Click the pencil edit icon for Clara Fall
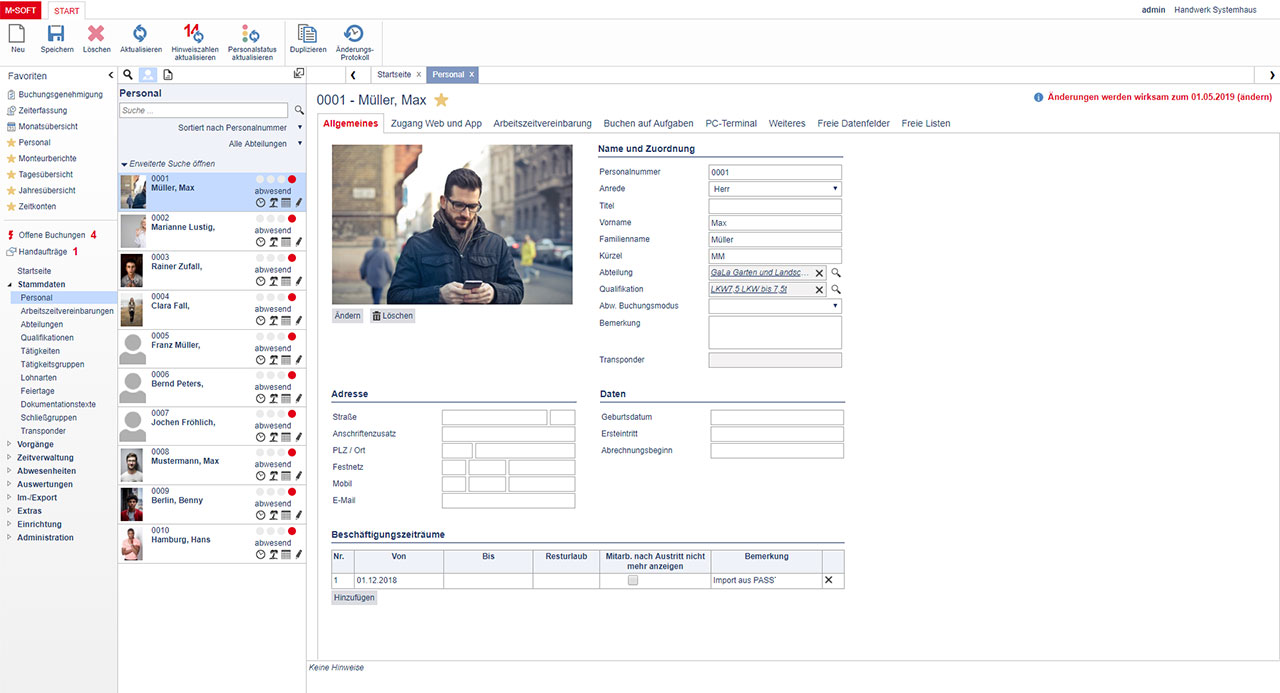 298,320
